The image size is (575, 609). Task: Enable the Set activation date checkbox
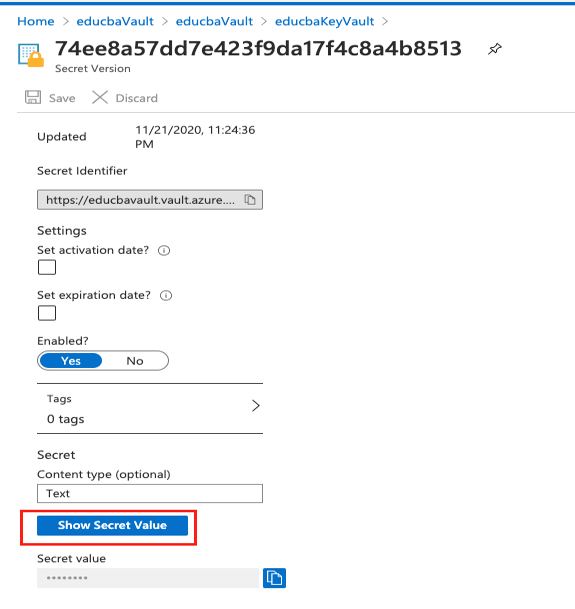click(x=47, y=267)
